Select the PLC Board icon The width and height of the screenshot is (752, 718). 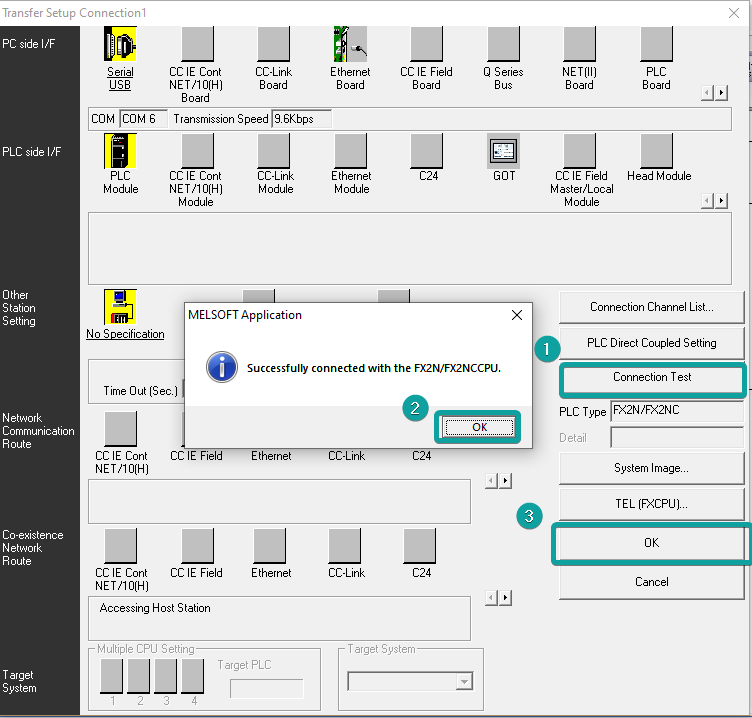click(x=656, y=44)
